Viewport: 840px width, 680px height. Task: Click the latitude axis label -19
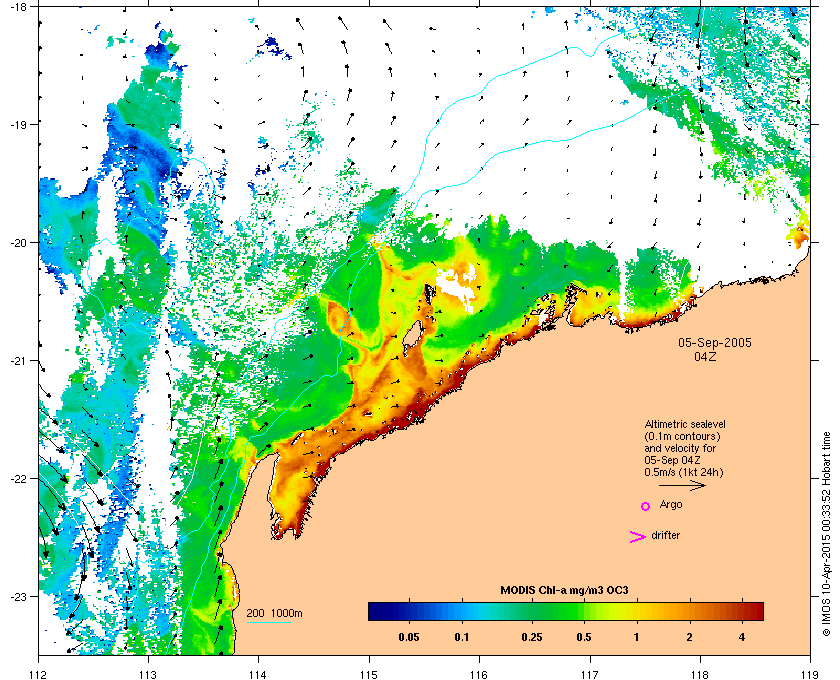(18, 125)
